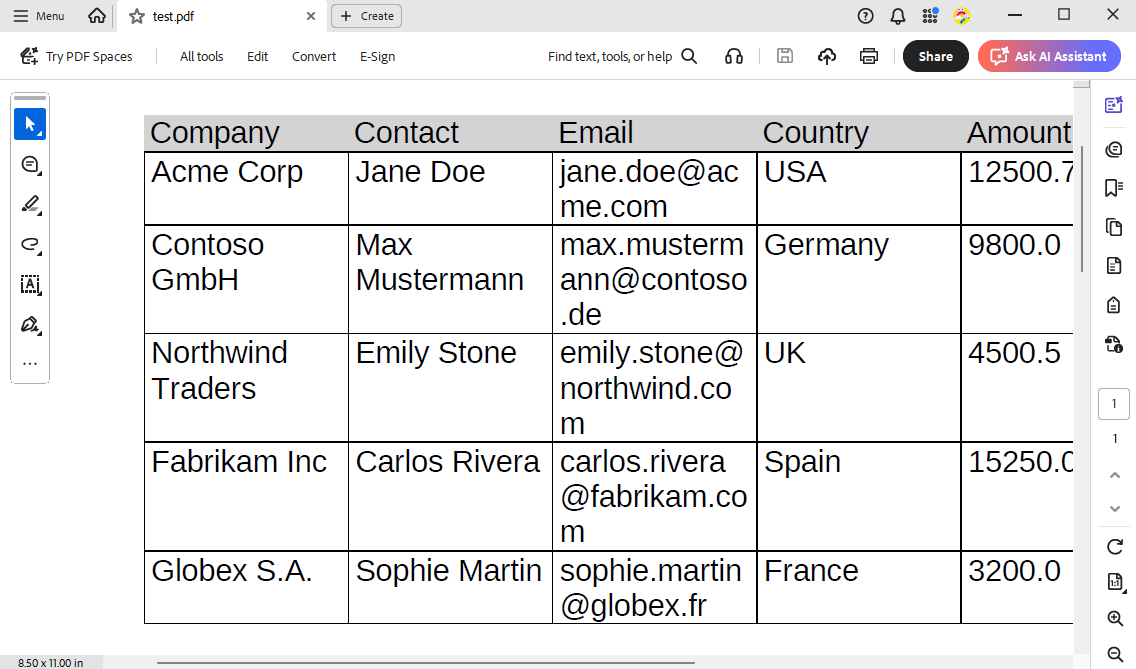
Task: Select the arrow Selection tool
Action: point(30,125)
